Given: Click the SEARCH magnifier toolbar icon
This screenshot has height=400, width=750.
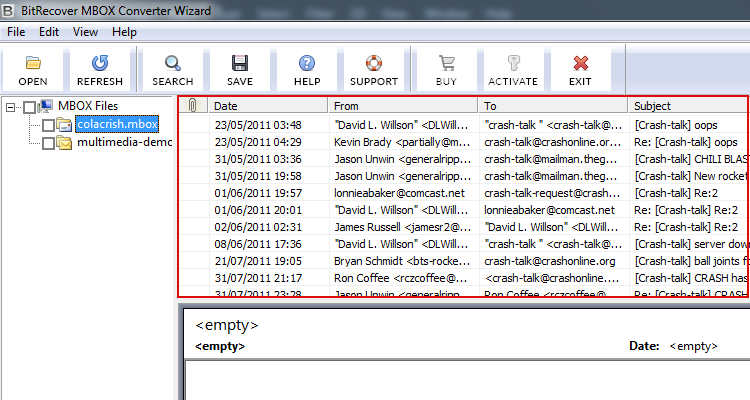Looking at the screenshot, I should tap(173, 63).
